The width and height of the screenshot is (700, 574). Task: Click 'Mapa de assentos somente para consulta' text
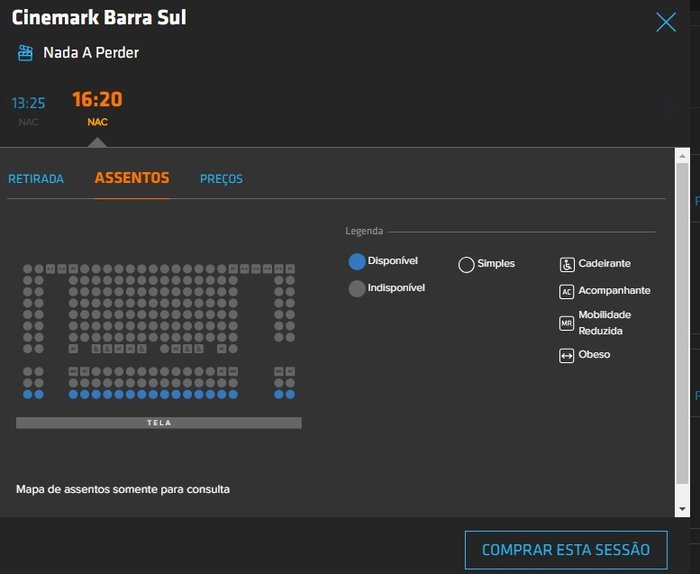123,489
